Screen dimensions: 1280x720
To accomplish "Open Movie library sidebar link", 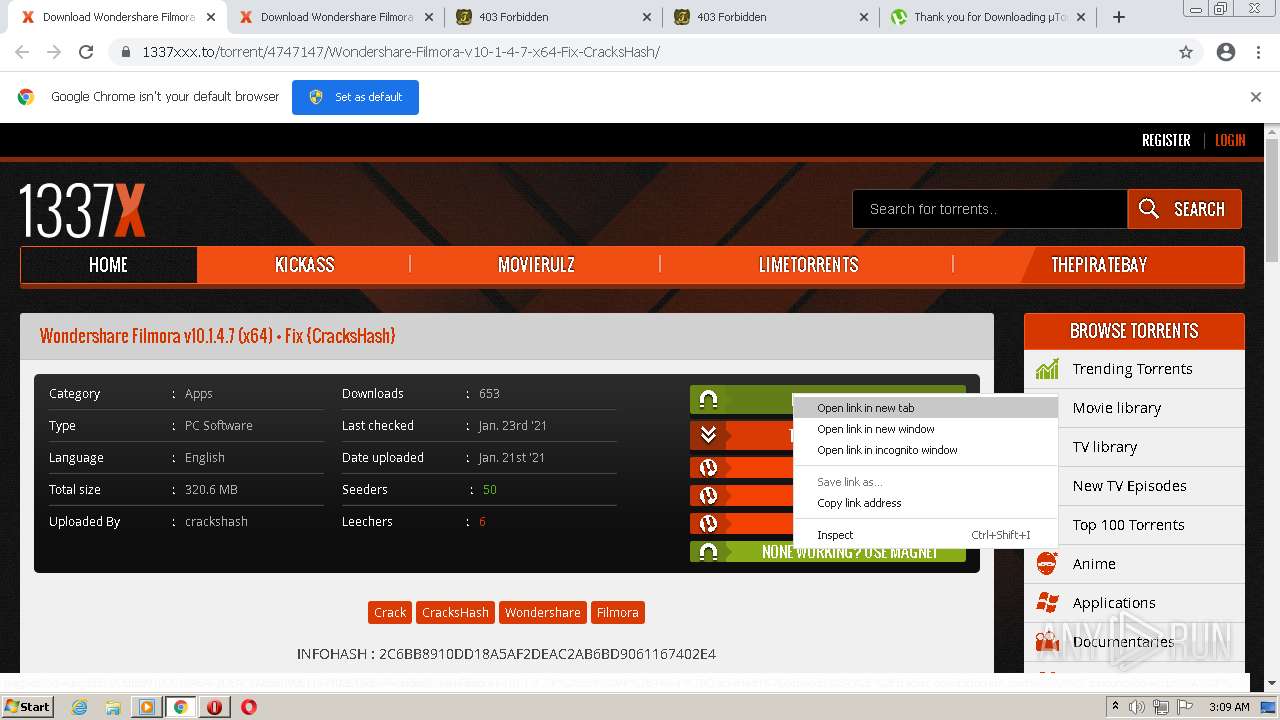I will (x=1116, y=408).
